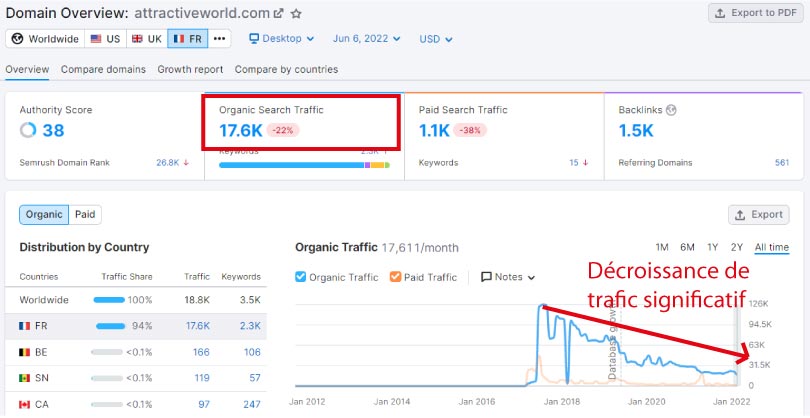Open Organic Search Traffic 17.6K
This screenshot has height=418, width=810.
[241, 131]
